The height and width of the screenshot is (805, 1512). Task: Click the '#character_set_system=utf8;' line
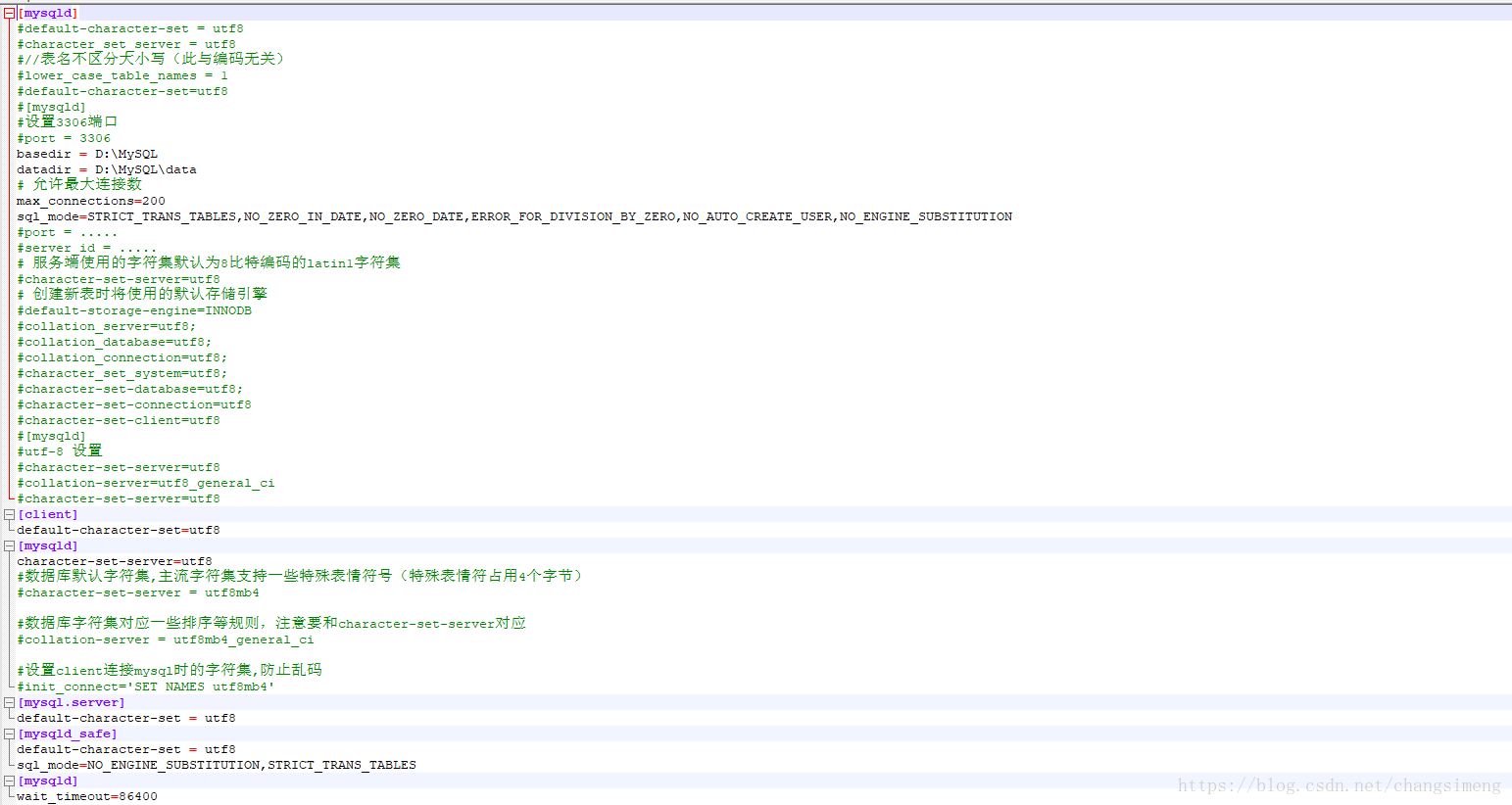point(122,373)
